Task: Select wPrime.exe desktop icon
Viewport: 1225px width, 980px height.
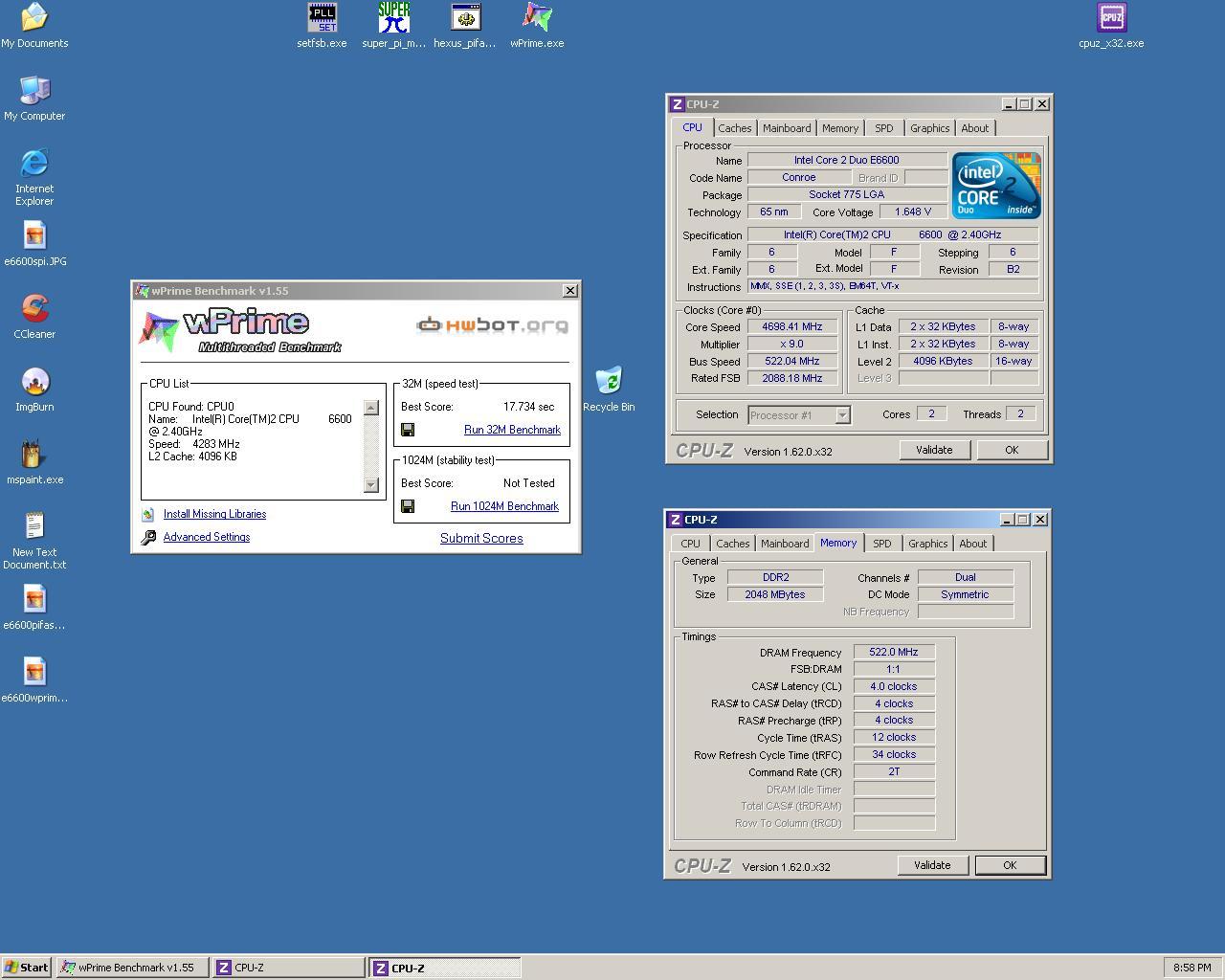Action: click(537, 25)
